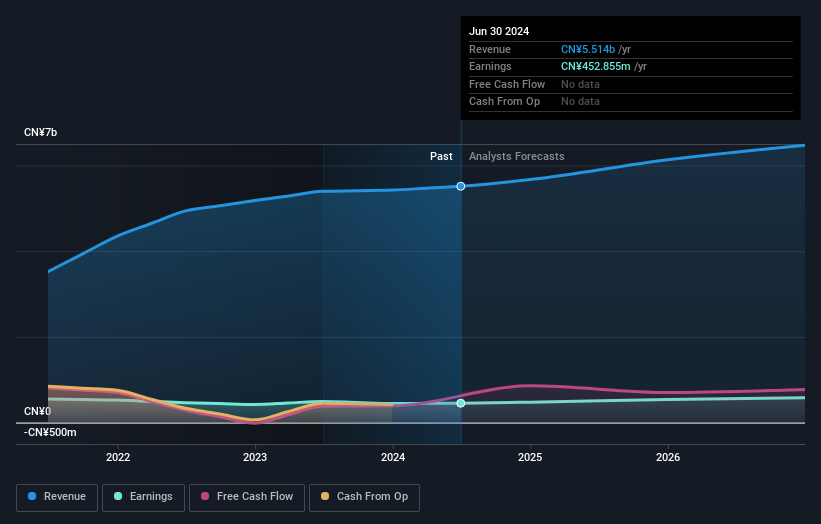
Task: Click the 2026 x-axis label
Action: 668,457
